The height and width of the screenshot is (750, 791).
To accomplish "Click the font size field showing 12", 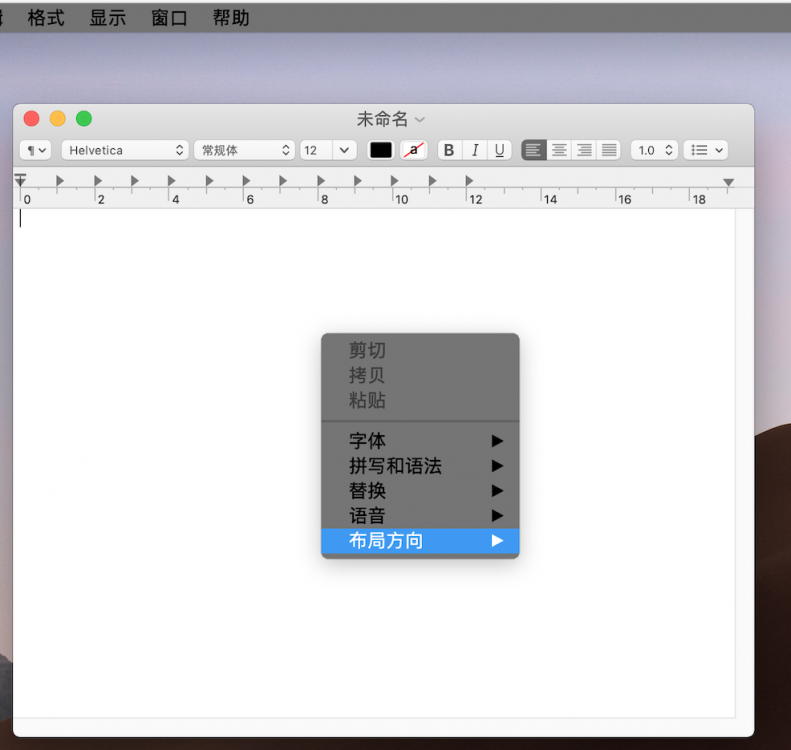I will (x=316, y=150).
